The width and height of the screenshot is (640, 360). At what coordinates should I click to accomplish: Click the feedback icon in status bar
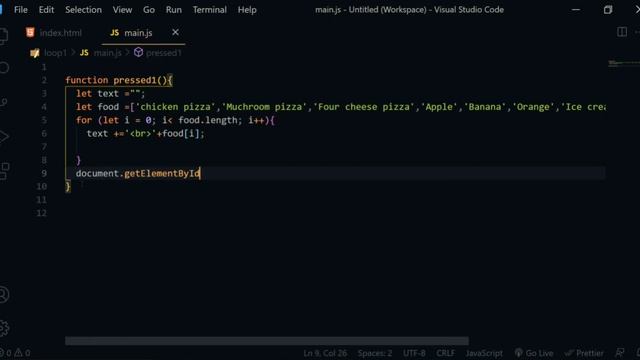[620, 353]
